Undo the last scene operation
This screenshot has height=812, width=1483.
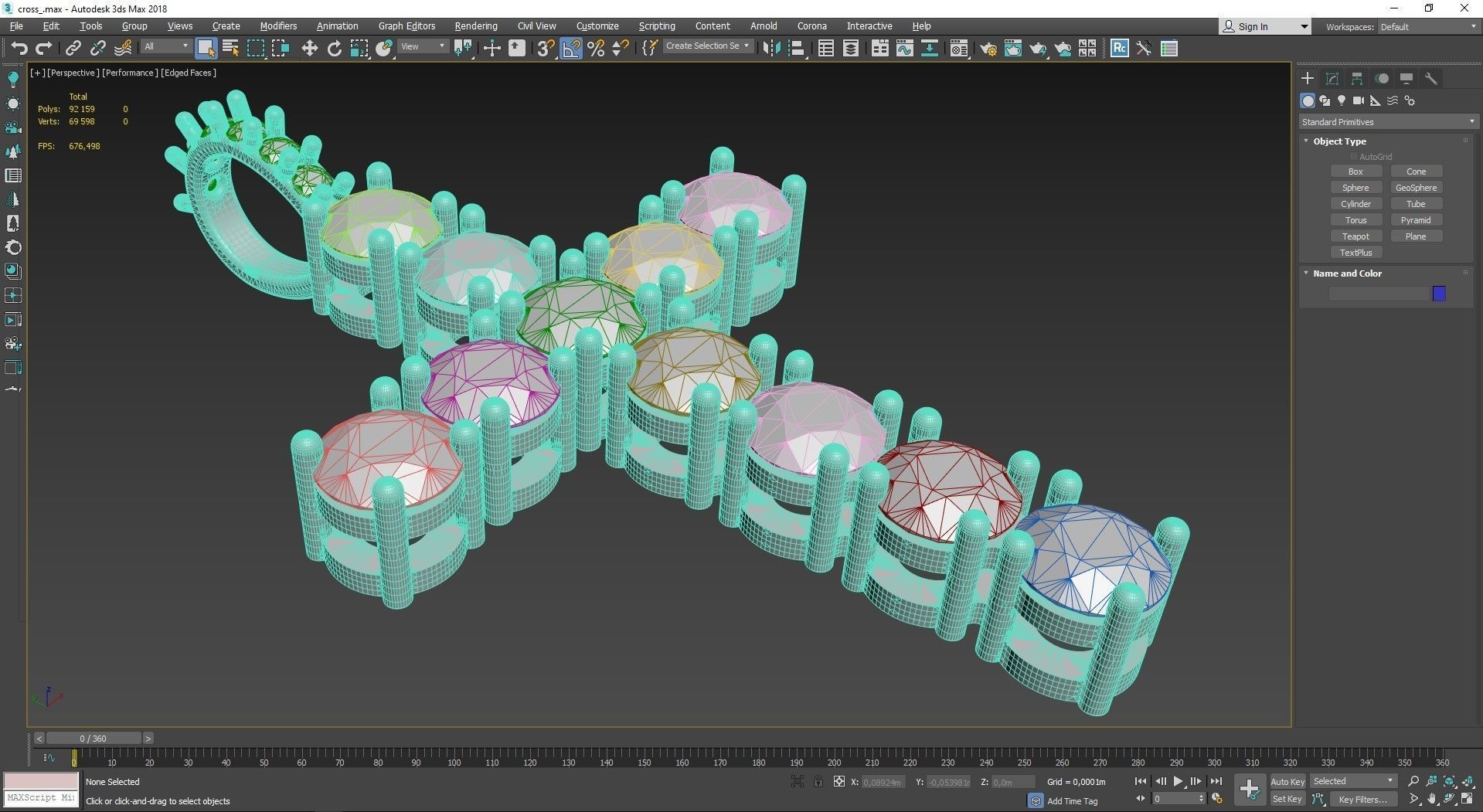pyautogui.click(x=19, y=49)
